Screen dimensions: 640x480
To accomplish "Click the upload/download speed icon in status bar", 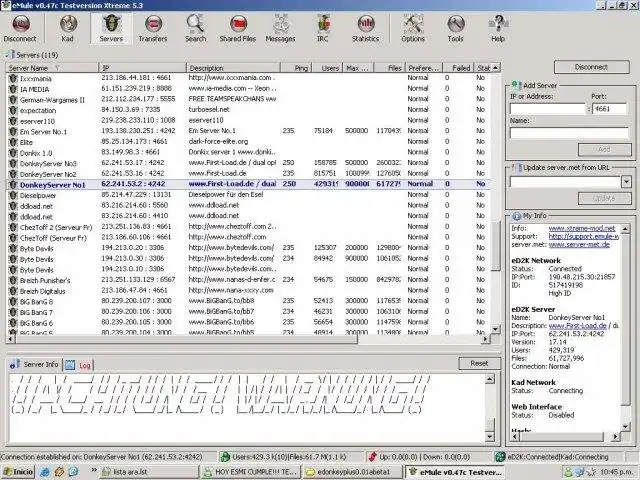I will [372, 457].
